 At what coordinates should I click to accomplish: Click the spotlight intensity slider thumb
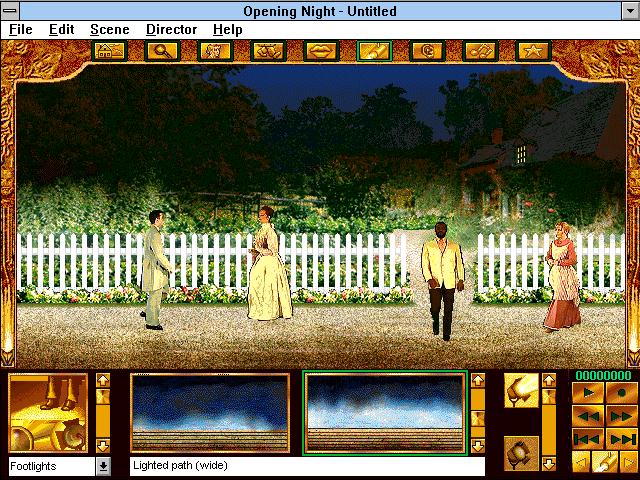(x=549, y=395)
